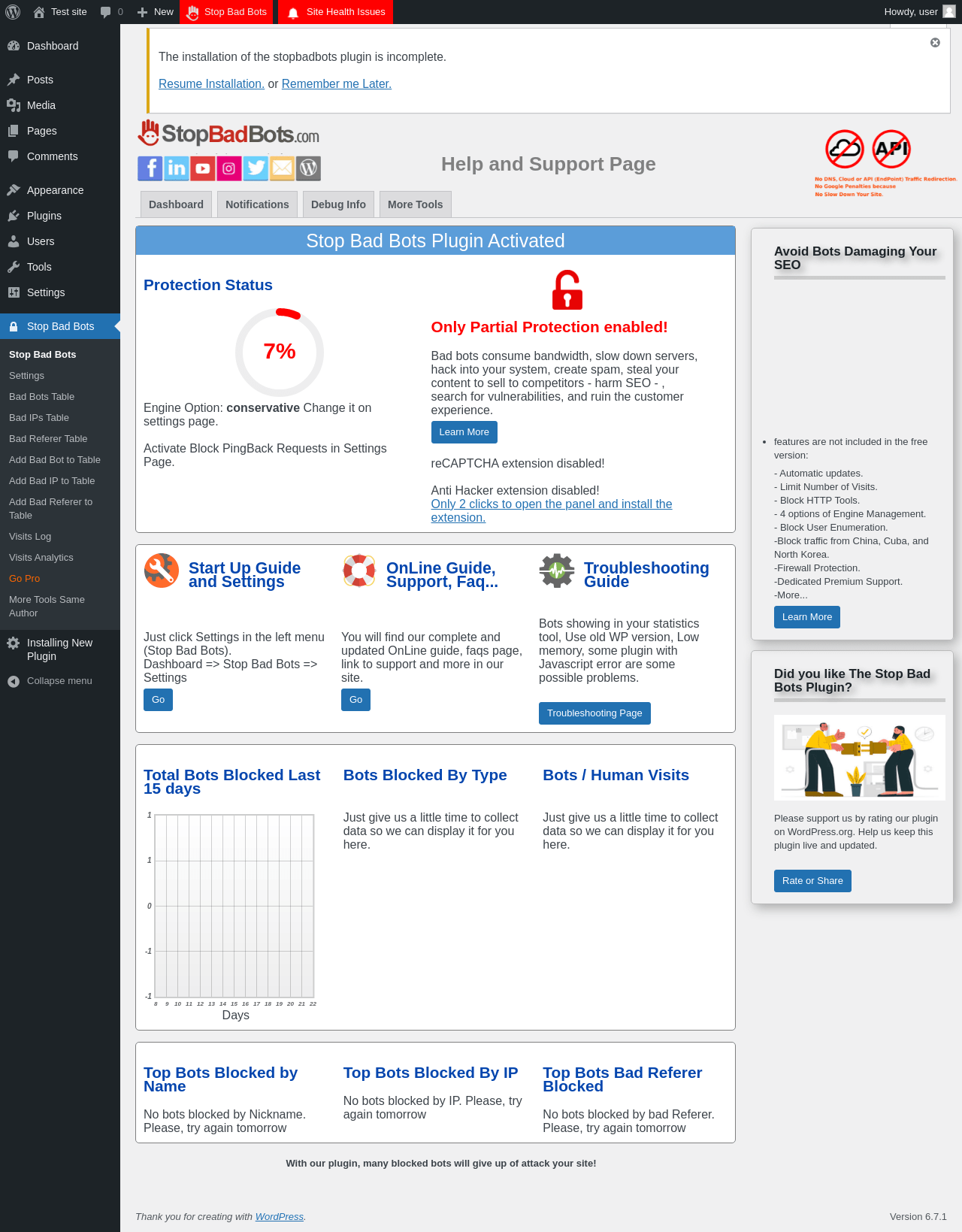Open Installing New Plugin menu item
Screen dimensions: 962x1232
tap(60, 649)
